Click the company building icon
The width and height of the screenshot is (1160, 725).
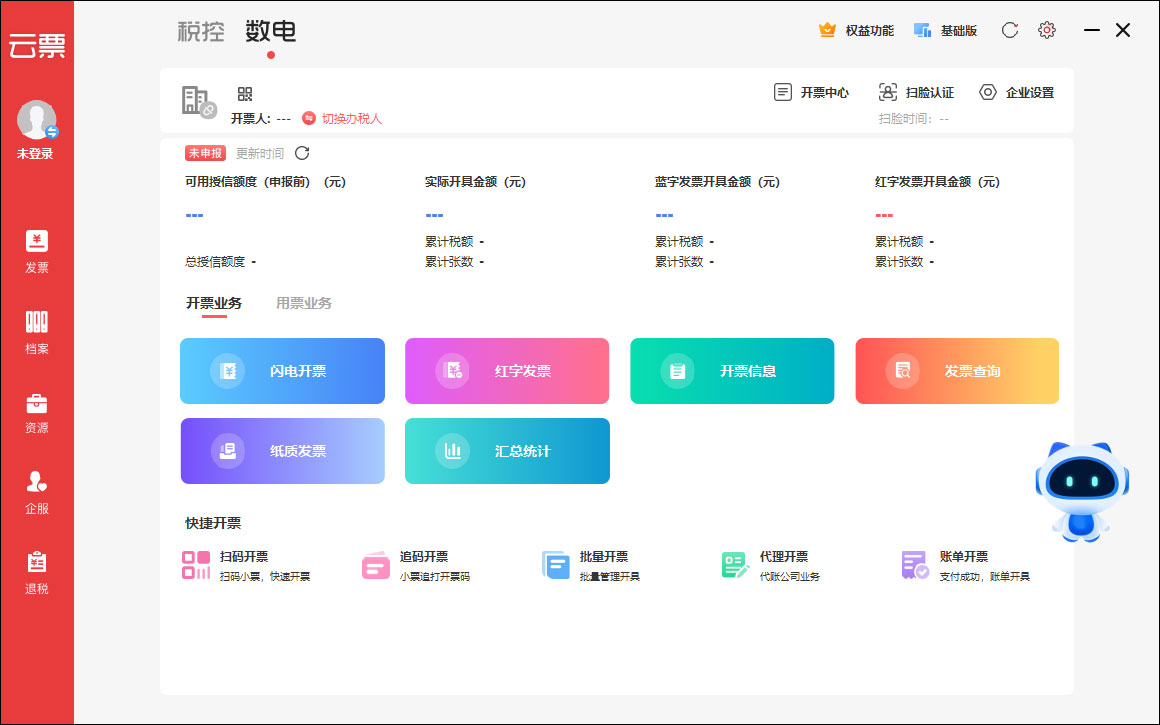[x=198, y=101]
